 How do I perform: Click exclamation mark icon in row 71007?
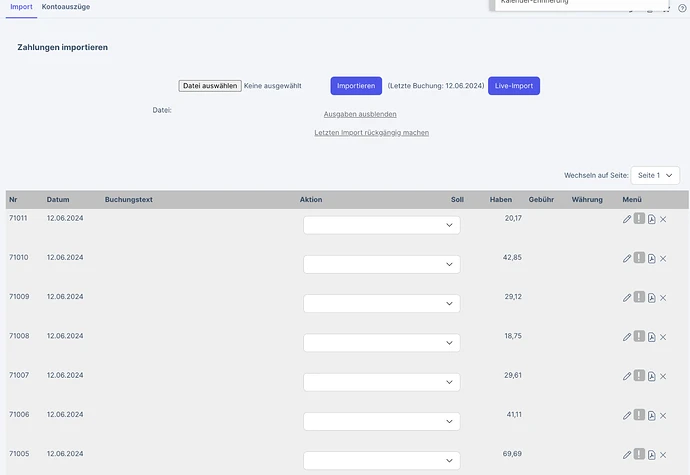639,376
